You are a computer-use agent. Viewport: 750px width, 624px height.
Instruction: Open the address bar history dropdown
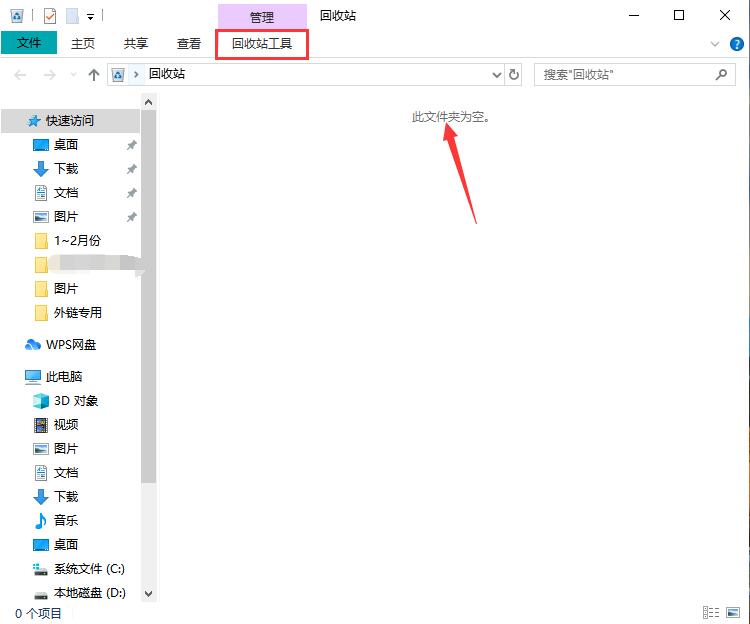point(496,75)
